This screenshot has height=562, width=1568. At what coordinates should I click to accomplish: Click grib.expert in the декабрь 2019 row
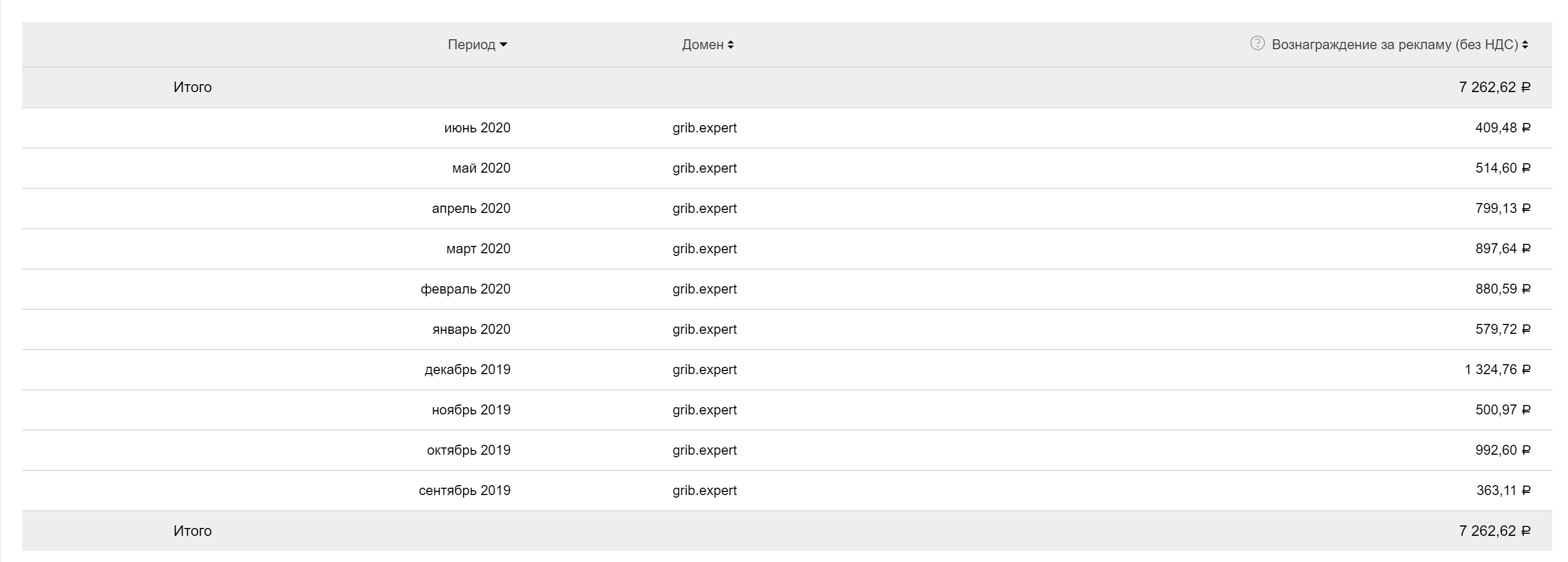point(704,369)
